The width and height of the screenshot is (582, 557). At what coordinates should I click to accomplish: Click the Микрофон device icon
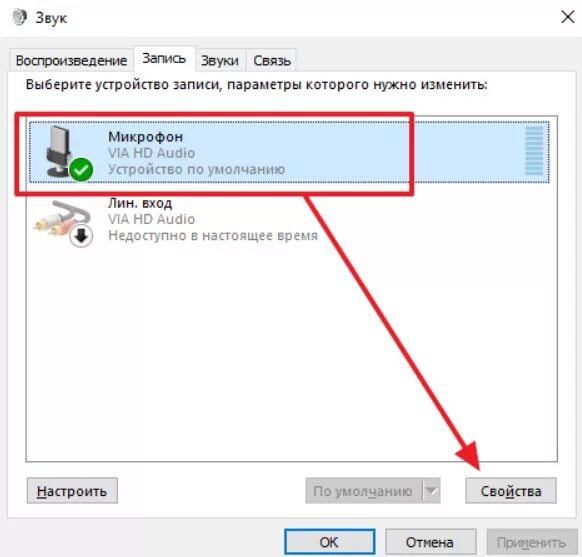(59, 152)
